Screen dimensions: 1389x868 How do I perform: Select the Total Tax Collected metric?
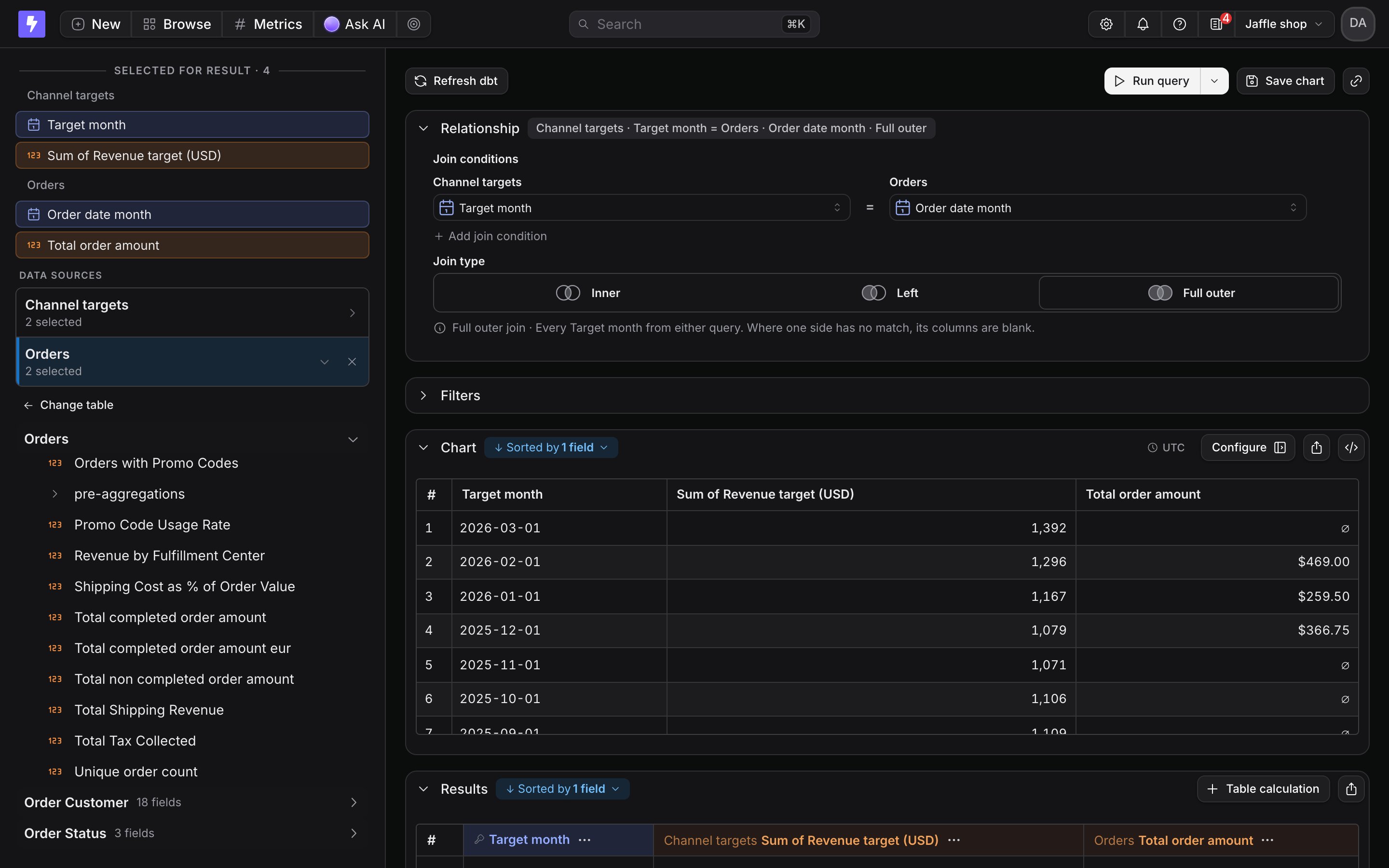(135, 741)
